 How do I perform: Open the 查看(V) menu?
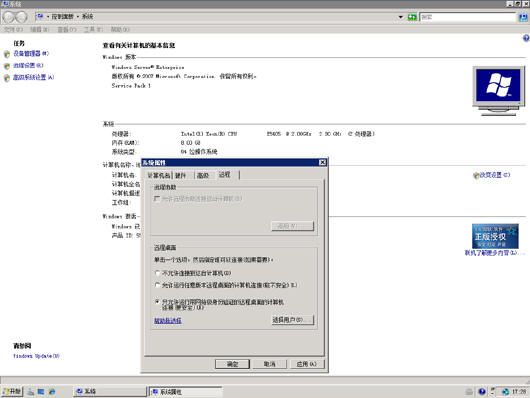point(67,29)
